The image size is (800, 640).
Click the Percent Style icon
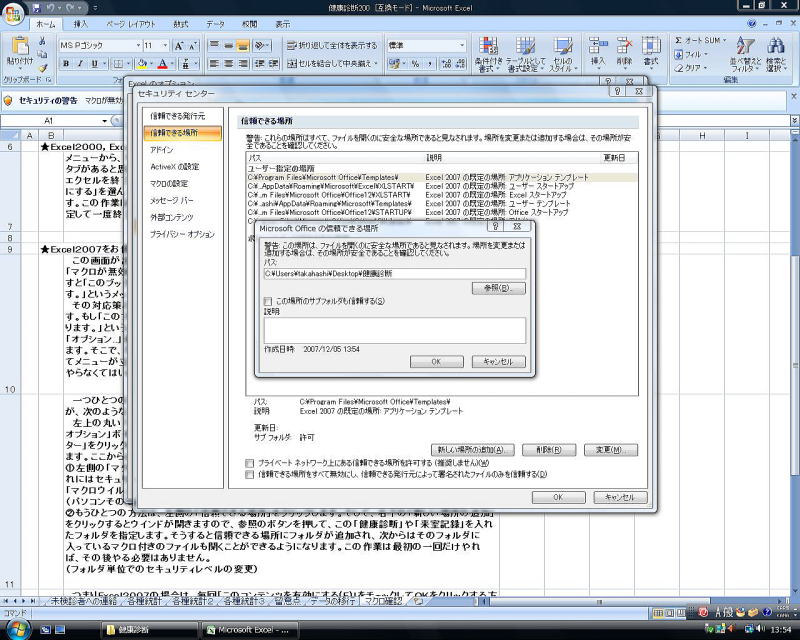415,64
